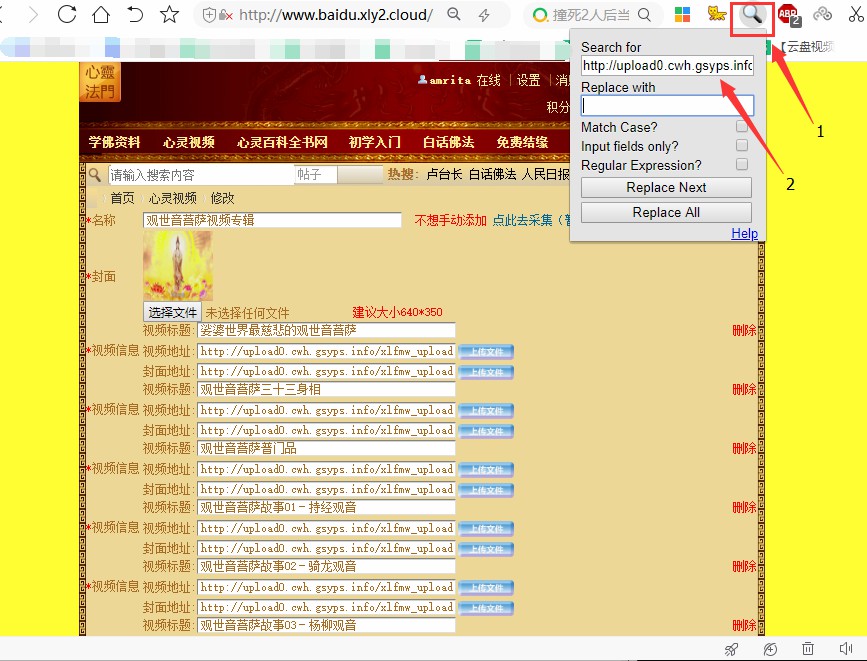Click the 观世音菩萨普门品 video title field

tap(326, 448)
